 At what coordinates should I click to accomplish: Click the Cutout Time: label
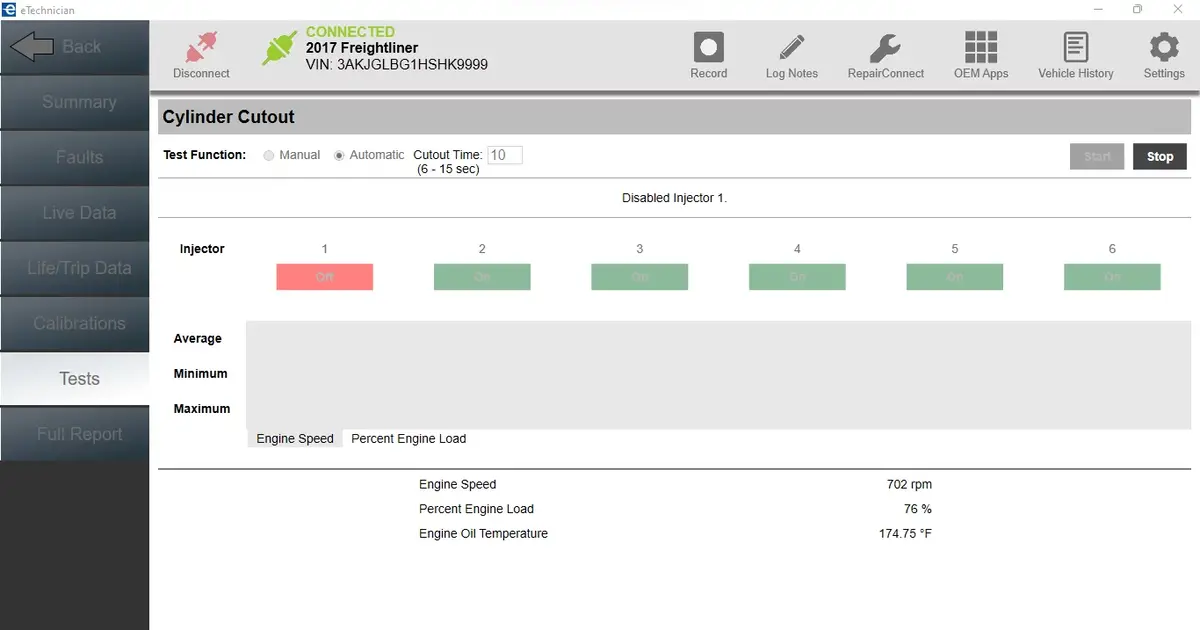click(448, 155)
